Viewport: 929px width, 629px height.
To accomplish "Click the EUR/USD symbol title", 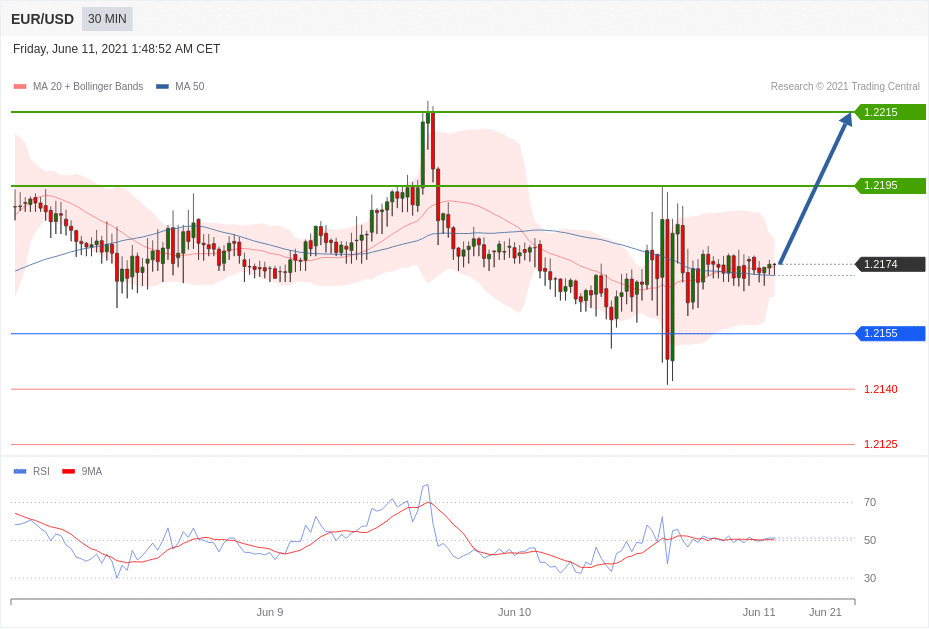I will pos(42,19).
